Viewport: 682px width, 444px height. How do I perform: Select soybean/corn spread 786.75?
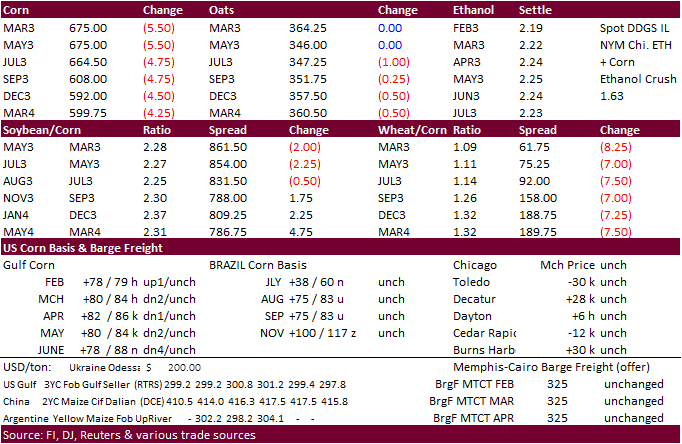pos(227,232)
